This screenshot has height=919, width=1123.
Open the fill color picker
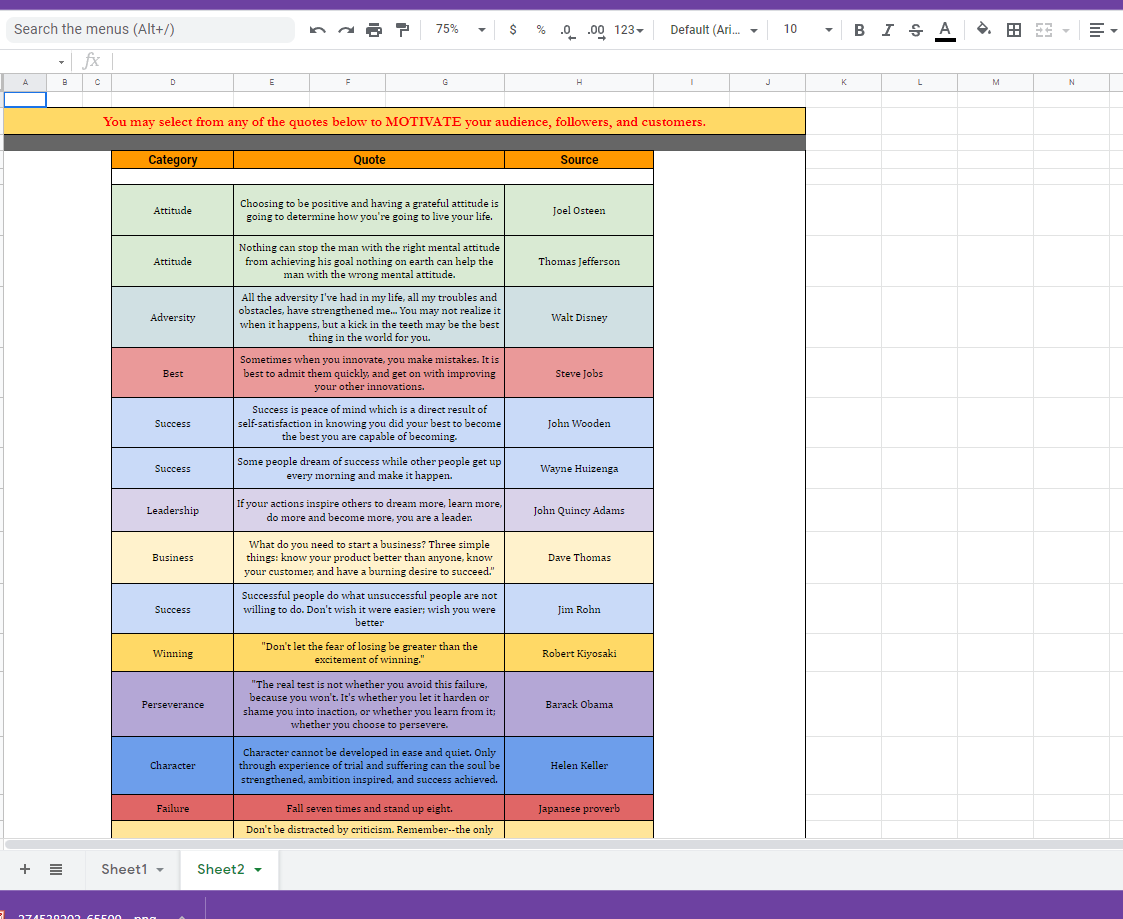click(984, 30)
